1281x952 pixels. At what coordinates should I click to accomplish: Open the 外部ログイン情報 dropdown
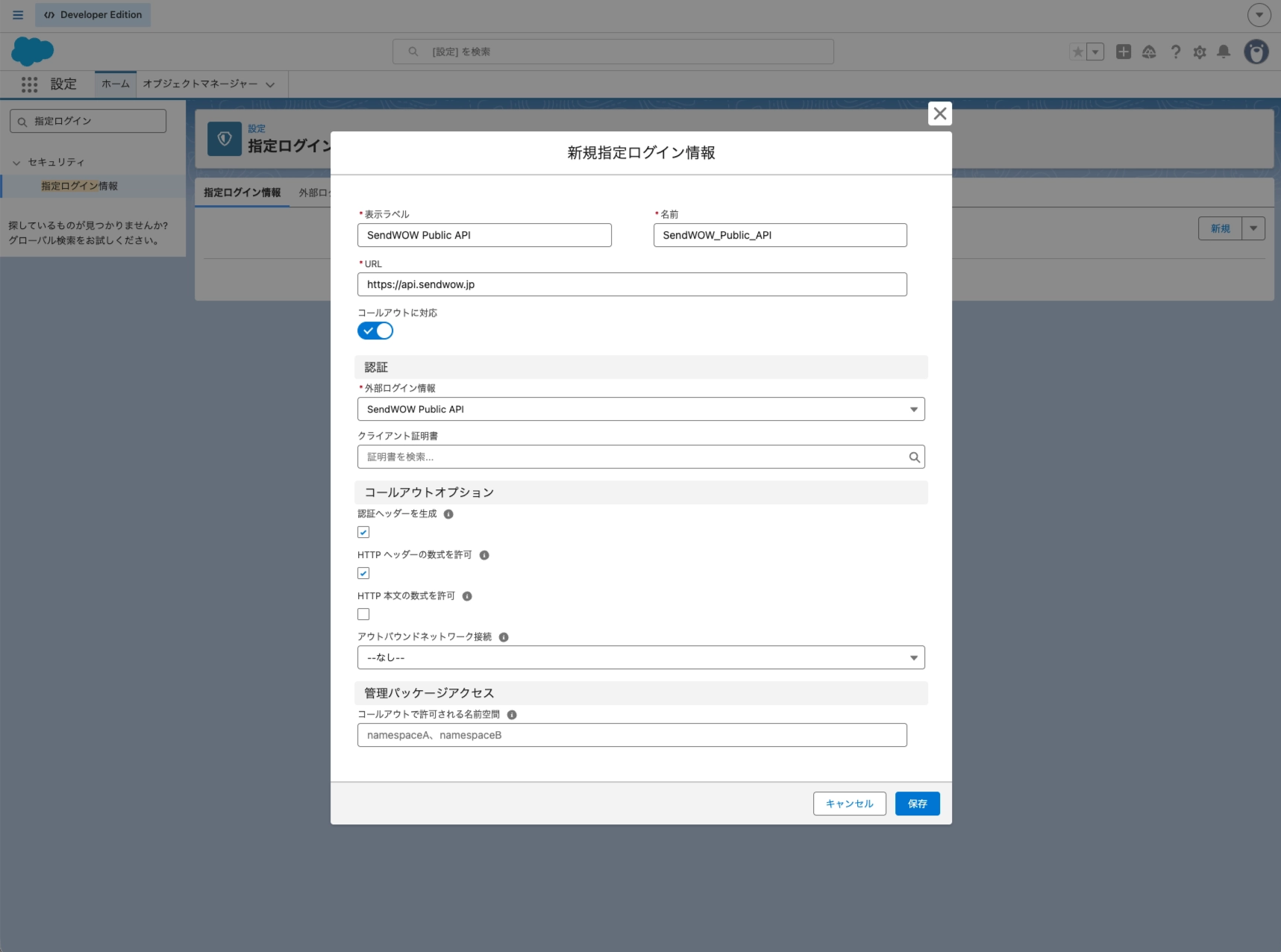(641, 409)
